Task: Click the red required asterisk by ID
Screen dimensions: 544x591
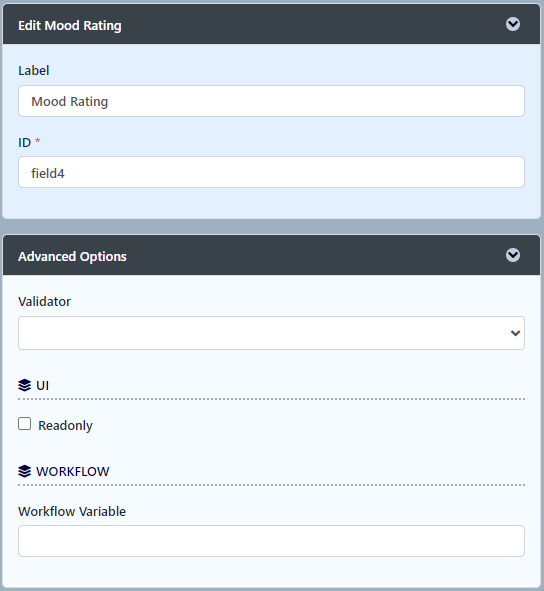Action: coord(37,141)
